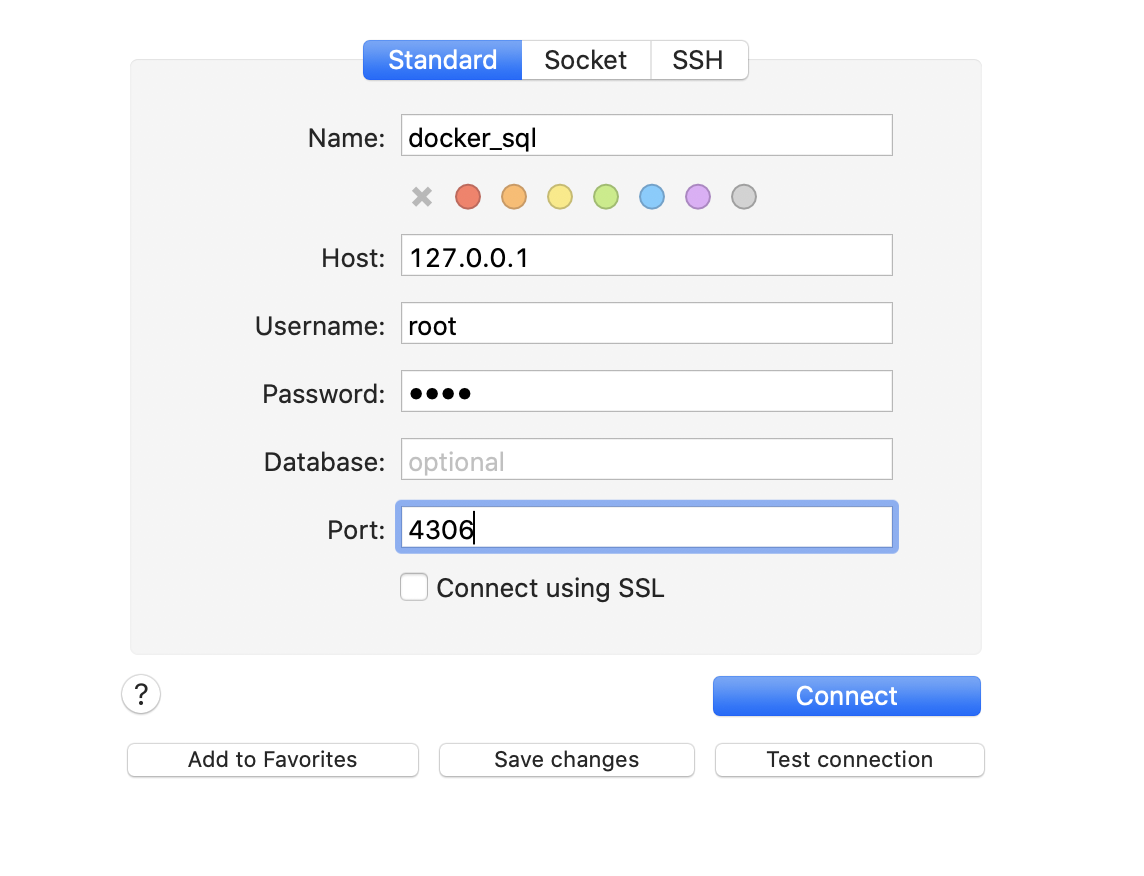Viewport: 1144px width, 876px height.
Task: Pick the yellow color label
Action: tap(560, 197)
